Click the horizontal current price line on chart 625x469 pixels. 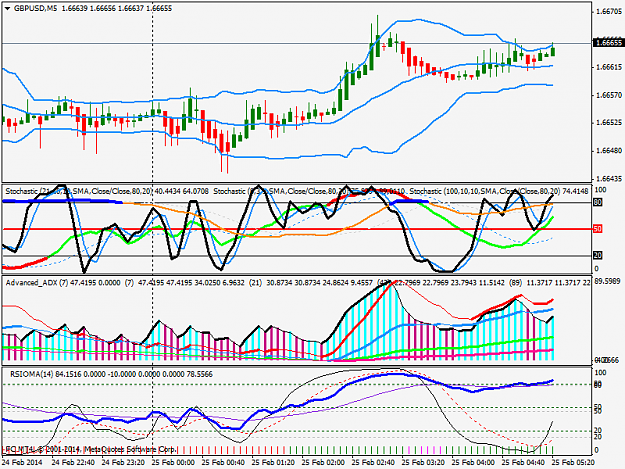click(295, 43)
